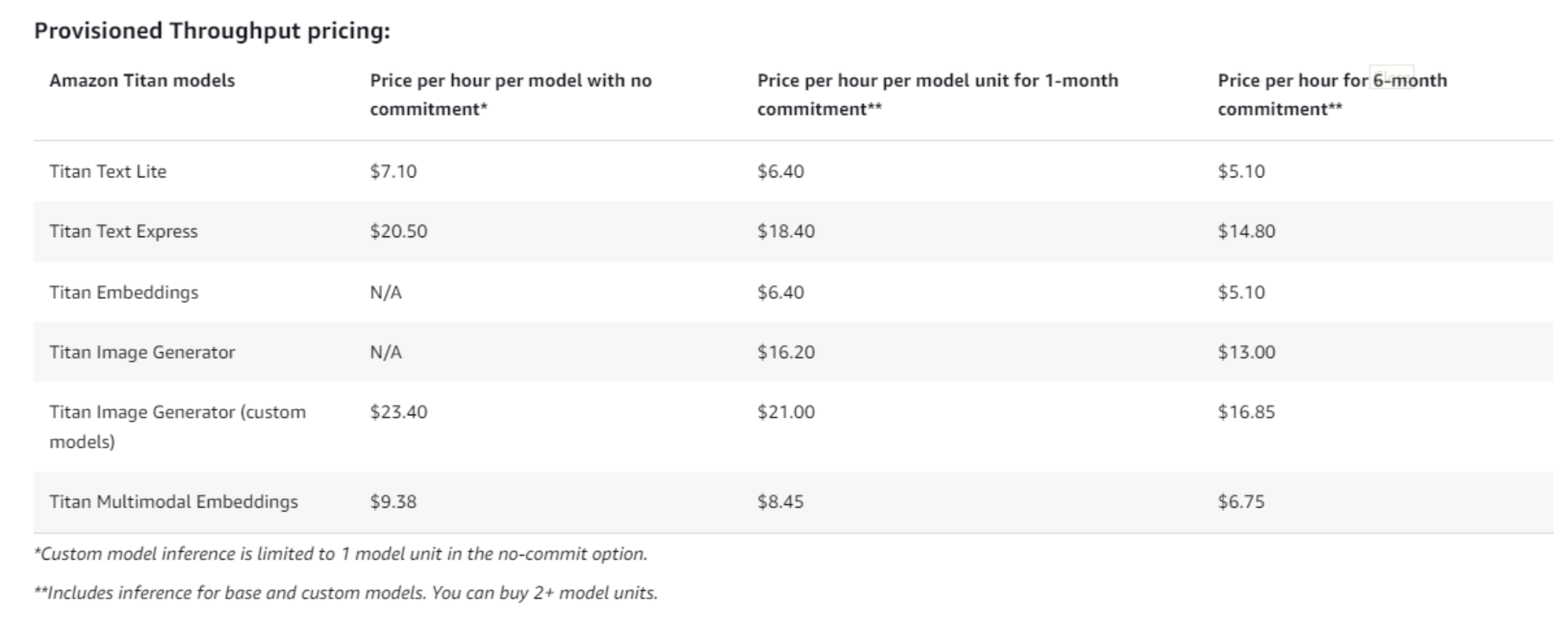This screenshot has width=1568, height=621.
Task: Click the $18.40 one-month price
Action: click(786, 231)
